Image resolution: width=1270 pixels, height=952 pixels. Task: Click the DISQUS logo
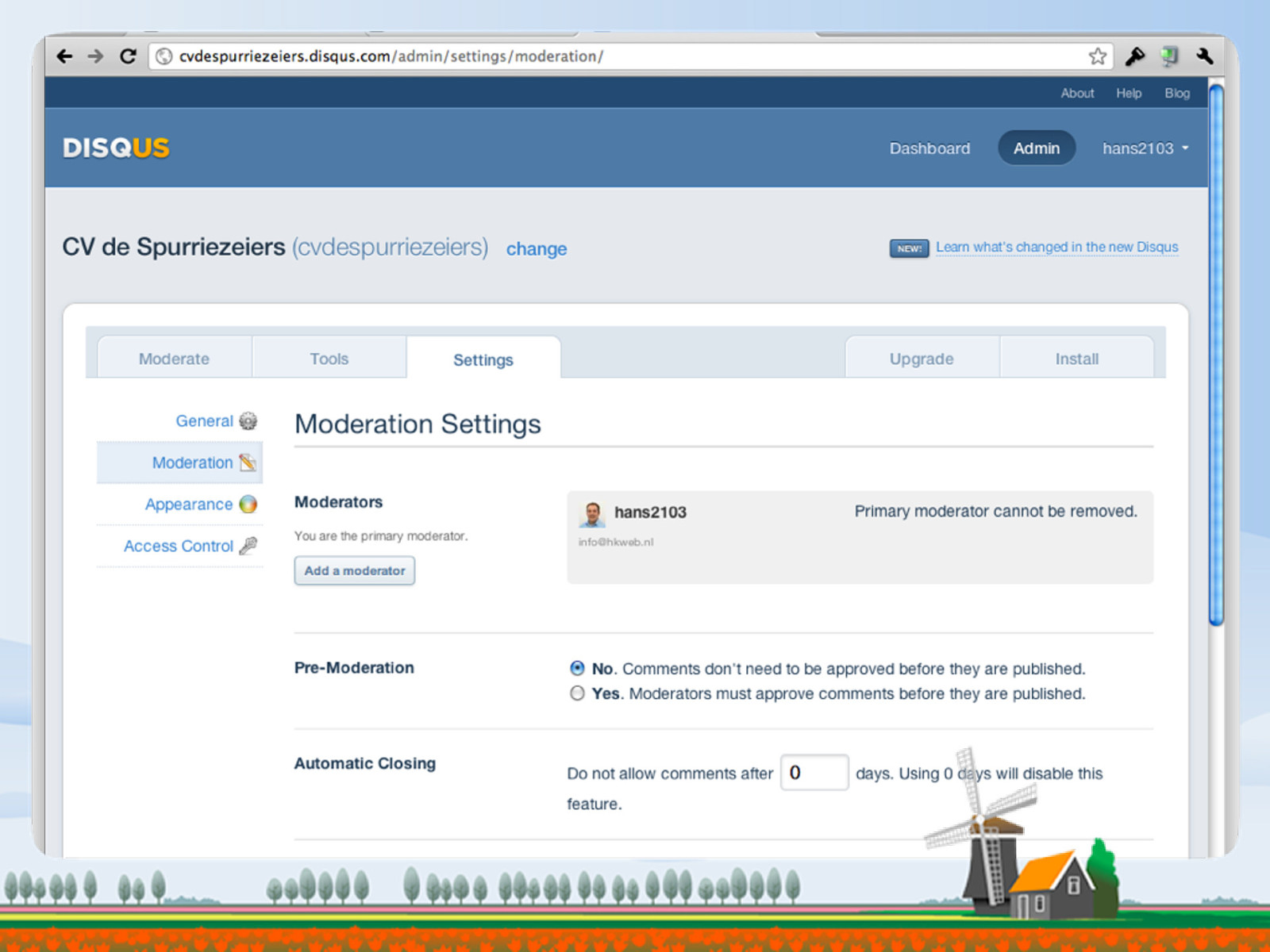(116, 148)
